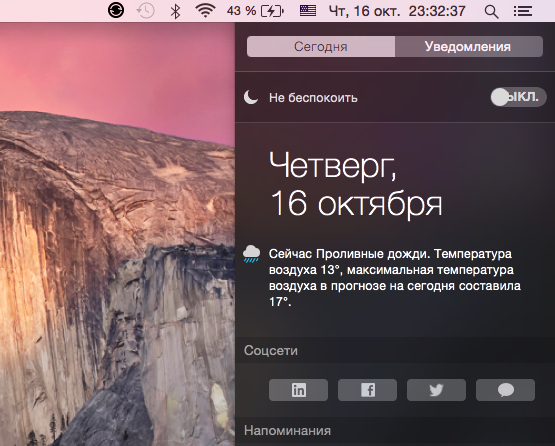The image size is (555, 446).
Task: Switch to the Сегодня tab
Action: [321, 46]
